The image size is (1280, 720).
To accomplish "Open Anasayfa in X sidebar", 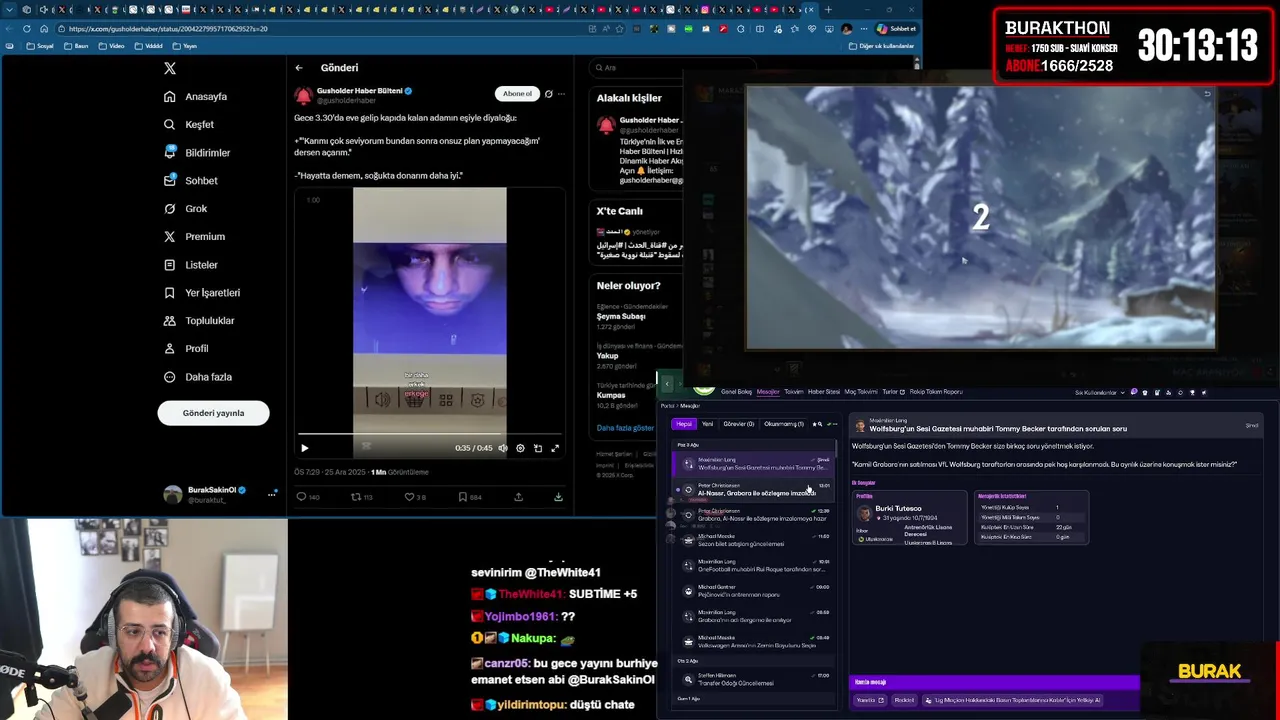I will (196, 97).
